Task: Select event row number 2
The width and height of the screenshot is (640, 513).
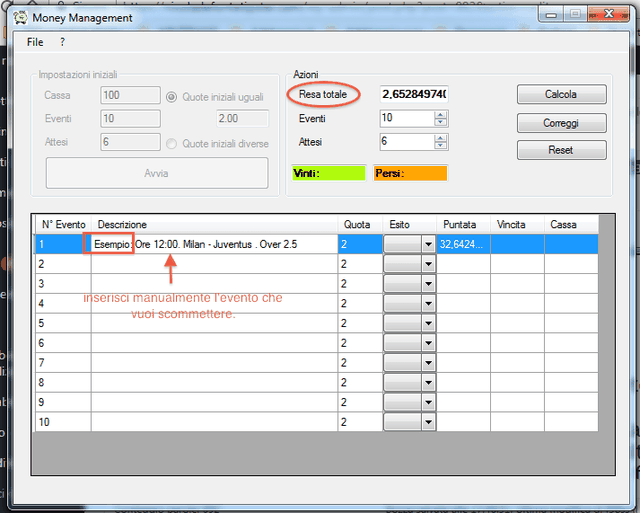Action: click(x=63, y=264)
